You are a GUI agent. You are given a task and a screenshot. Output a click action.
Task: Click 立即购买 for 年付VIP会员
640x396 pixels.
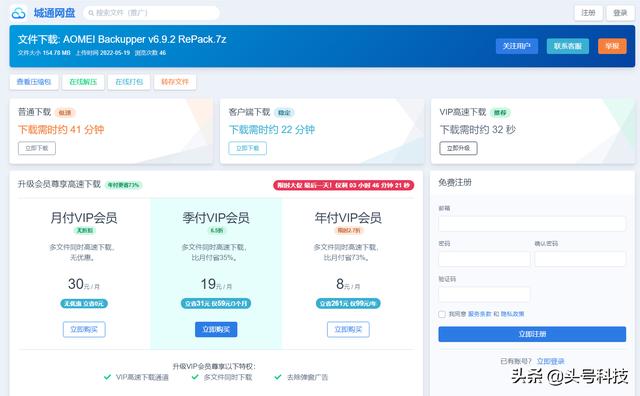pyautogui.click(x=348, y=329)
